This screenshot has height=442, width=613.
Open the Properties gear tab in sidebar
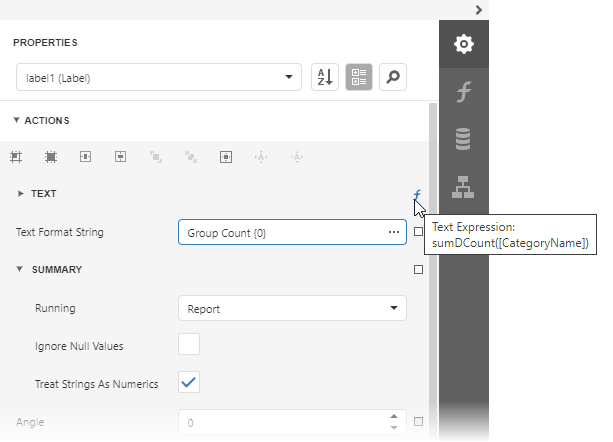(x=463, y=44)
